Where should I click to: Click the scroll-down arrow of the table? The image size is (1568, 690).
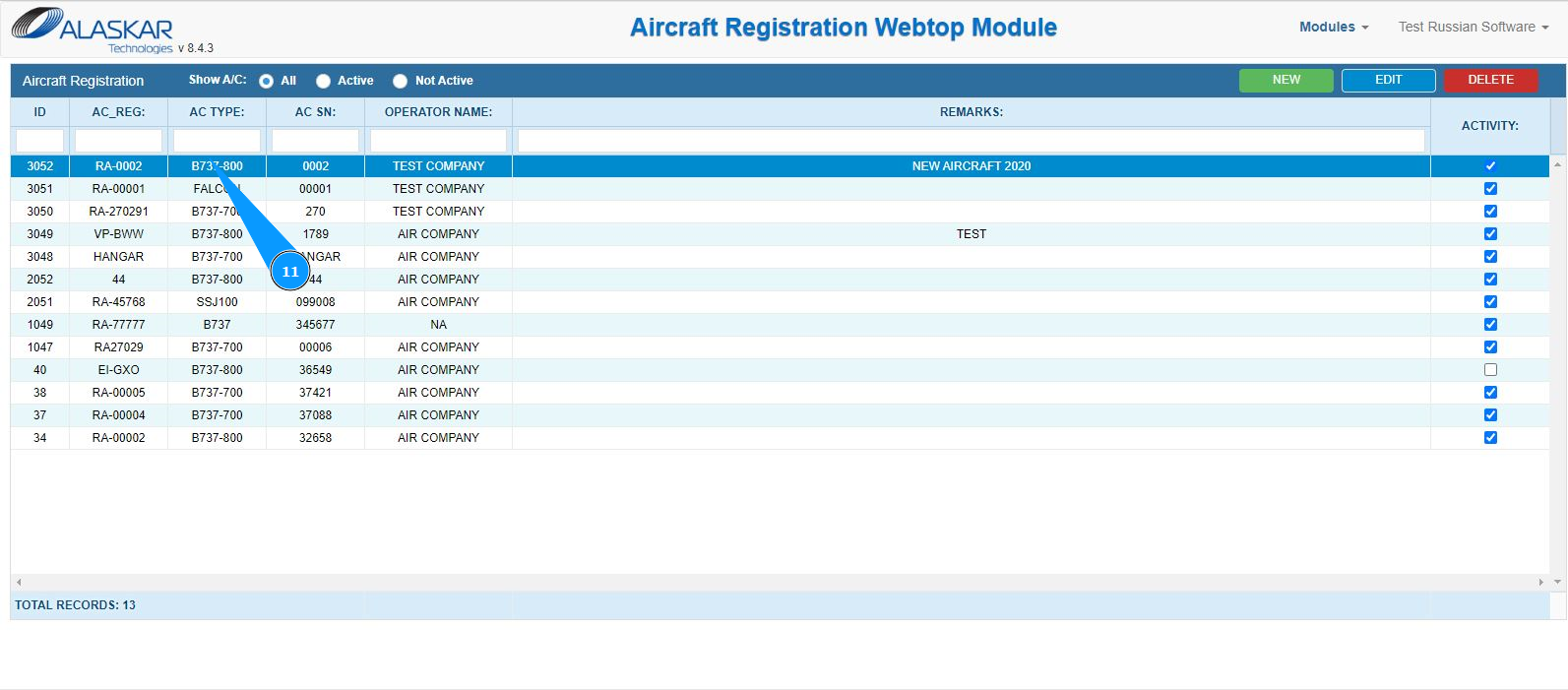click(x=1557, y=582)
